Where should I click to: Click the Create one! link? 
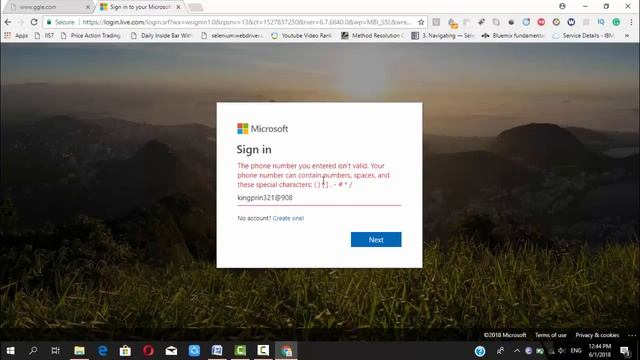[x=288, y=218]
